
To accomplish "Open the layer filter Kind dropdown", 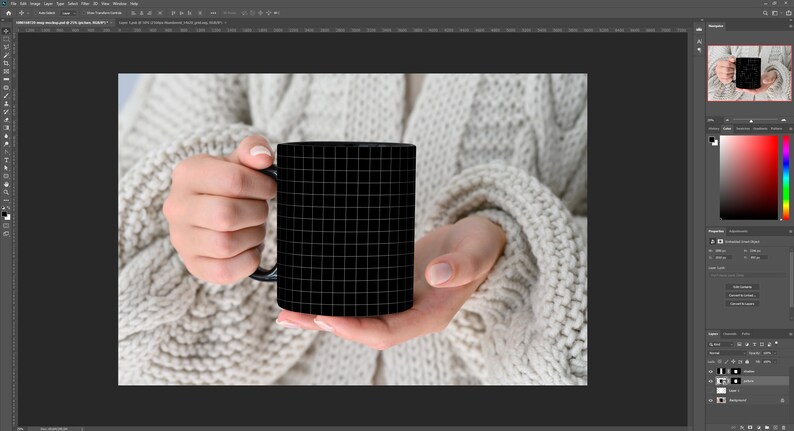I will (721, 344).
